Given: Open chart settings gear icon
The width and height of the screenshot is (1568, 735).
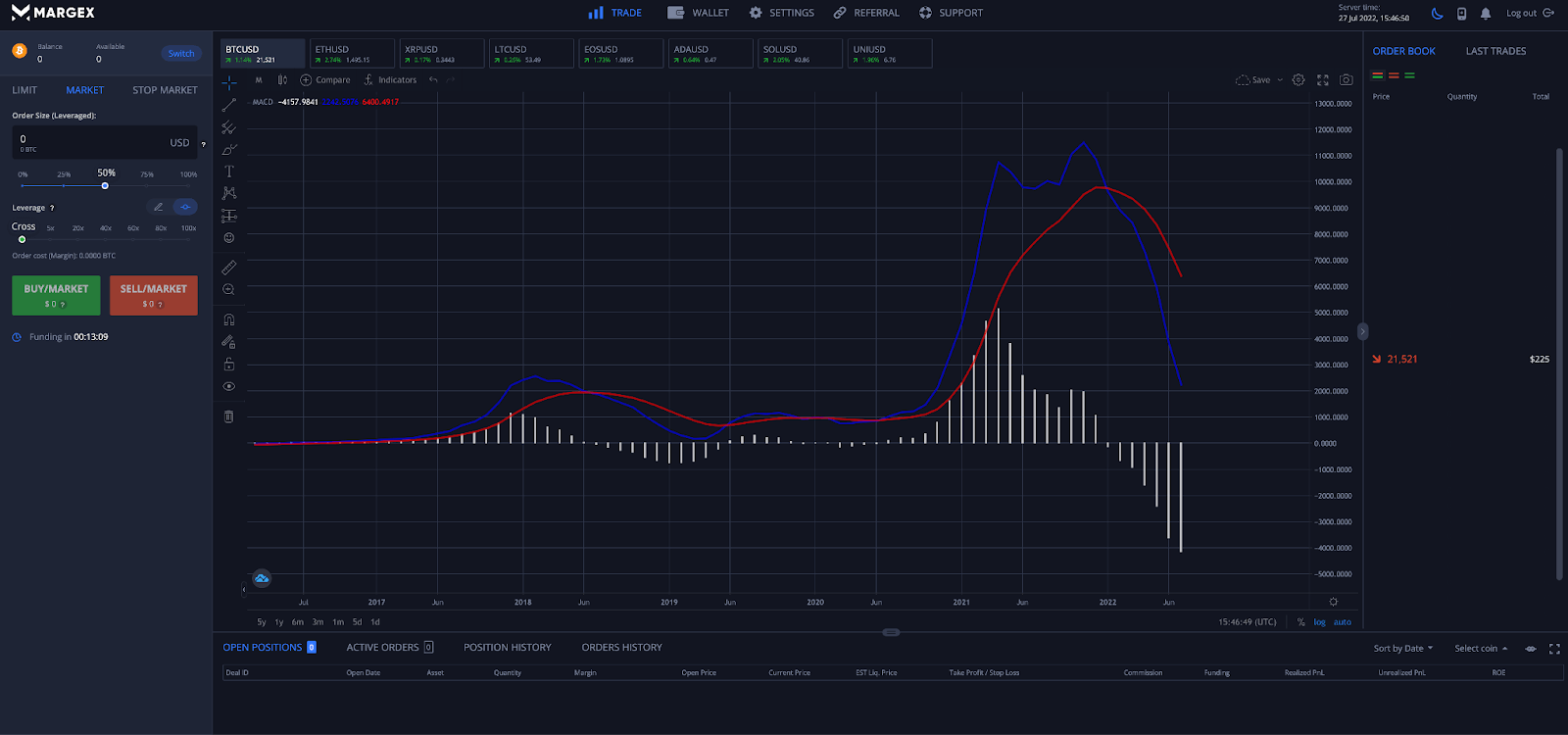Looking at the screenshot, I should click(x=1298, y=80).
